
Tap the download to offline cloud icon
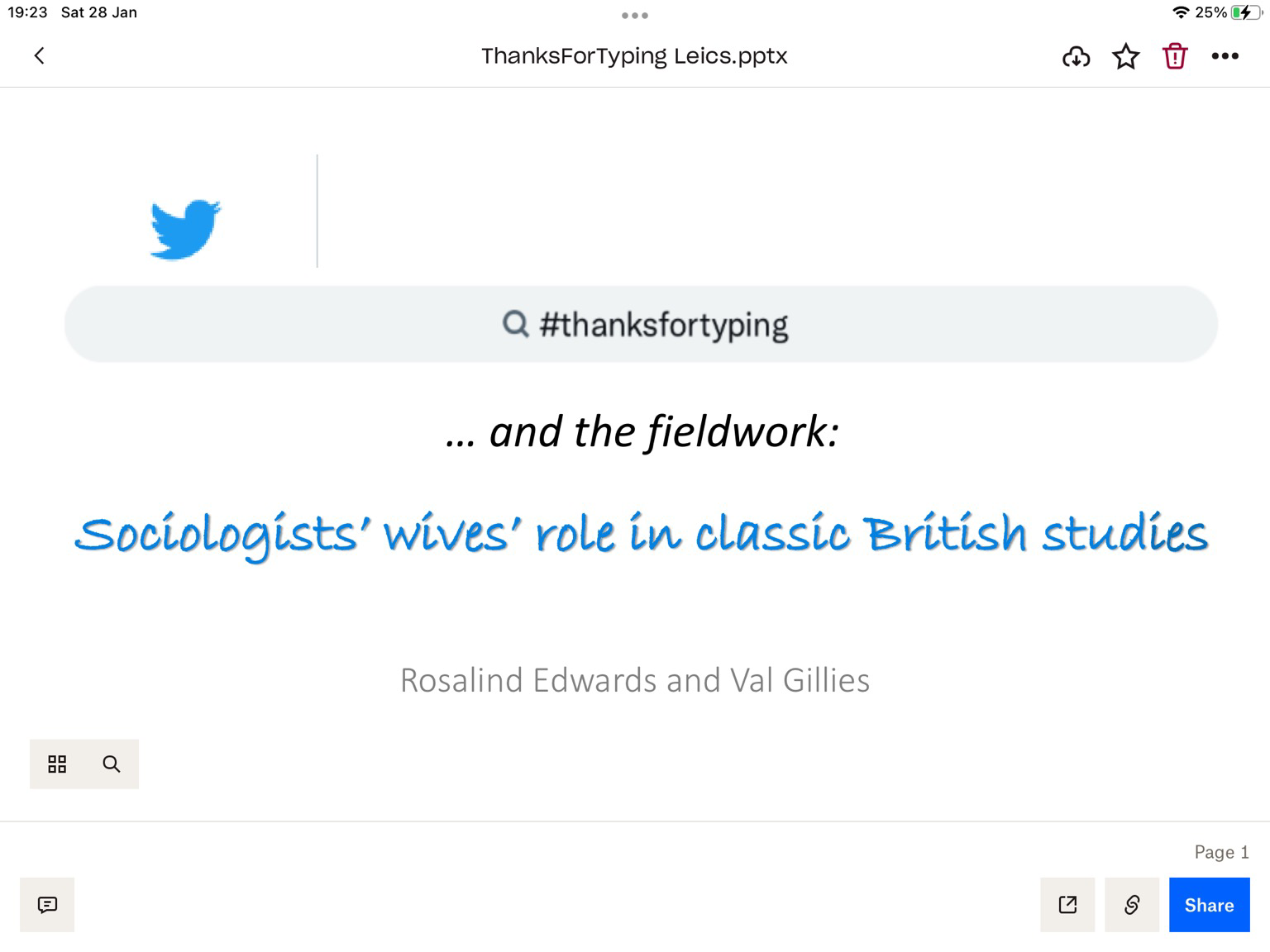(x=1076, y=56)
